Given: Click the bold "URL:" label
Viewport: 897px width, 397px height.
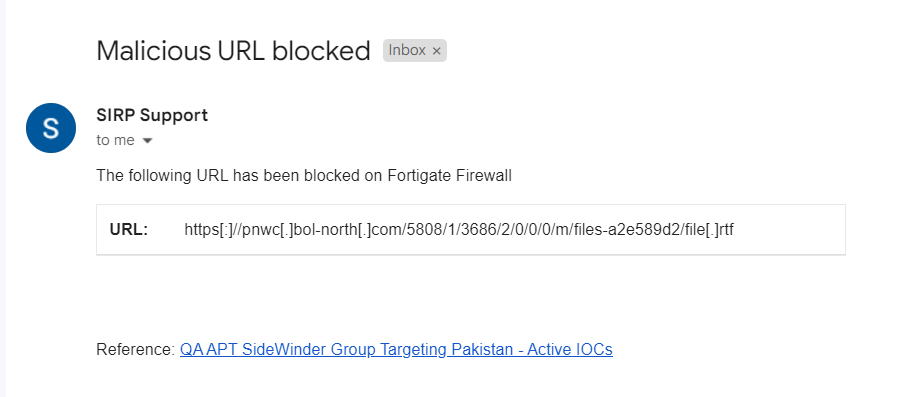Looking at the screenshot, I should (x=129, y=230).
